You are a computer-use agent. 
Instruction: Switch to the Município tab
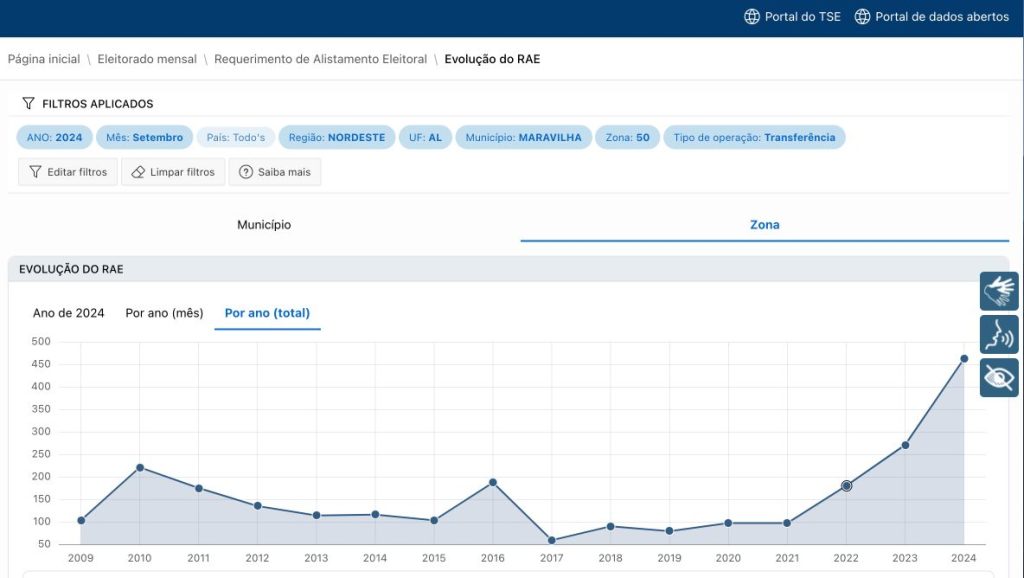click(264, 225)
